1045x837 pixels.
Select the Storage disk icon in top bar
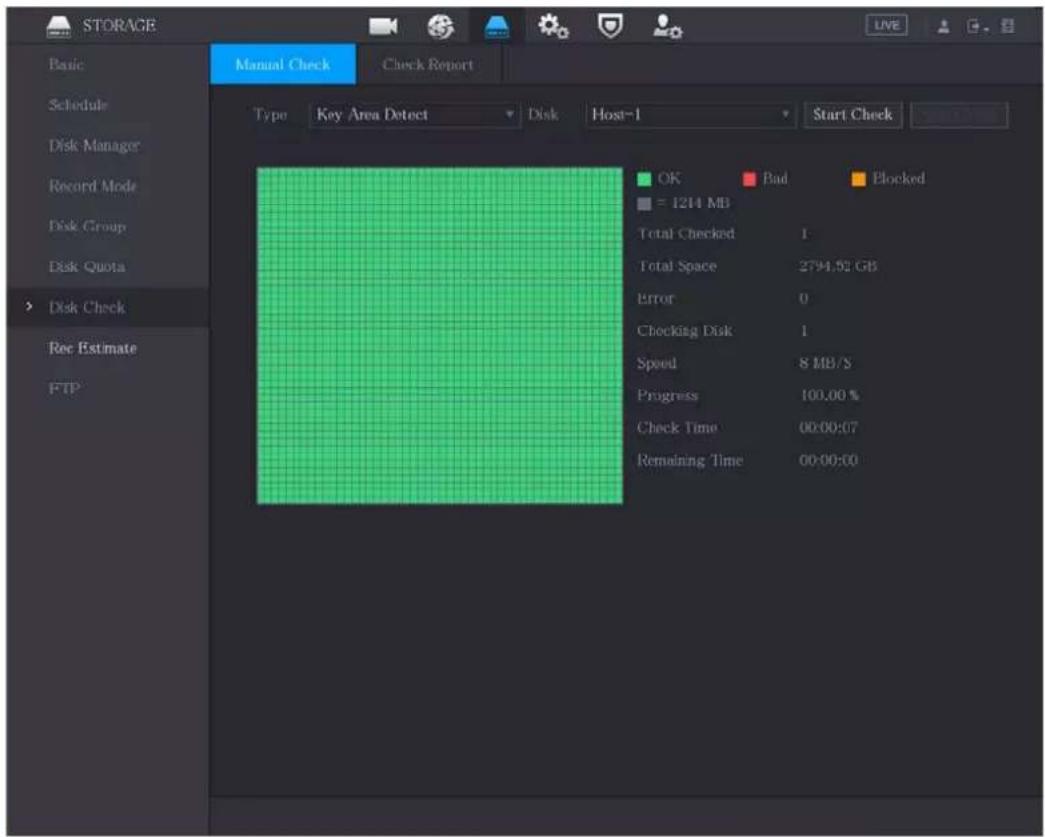click(497, 27)
